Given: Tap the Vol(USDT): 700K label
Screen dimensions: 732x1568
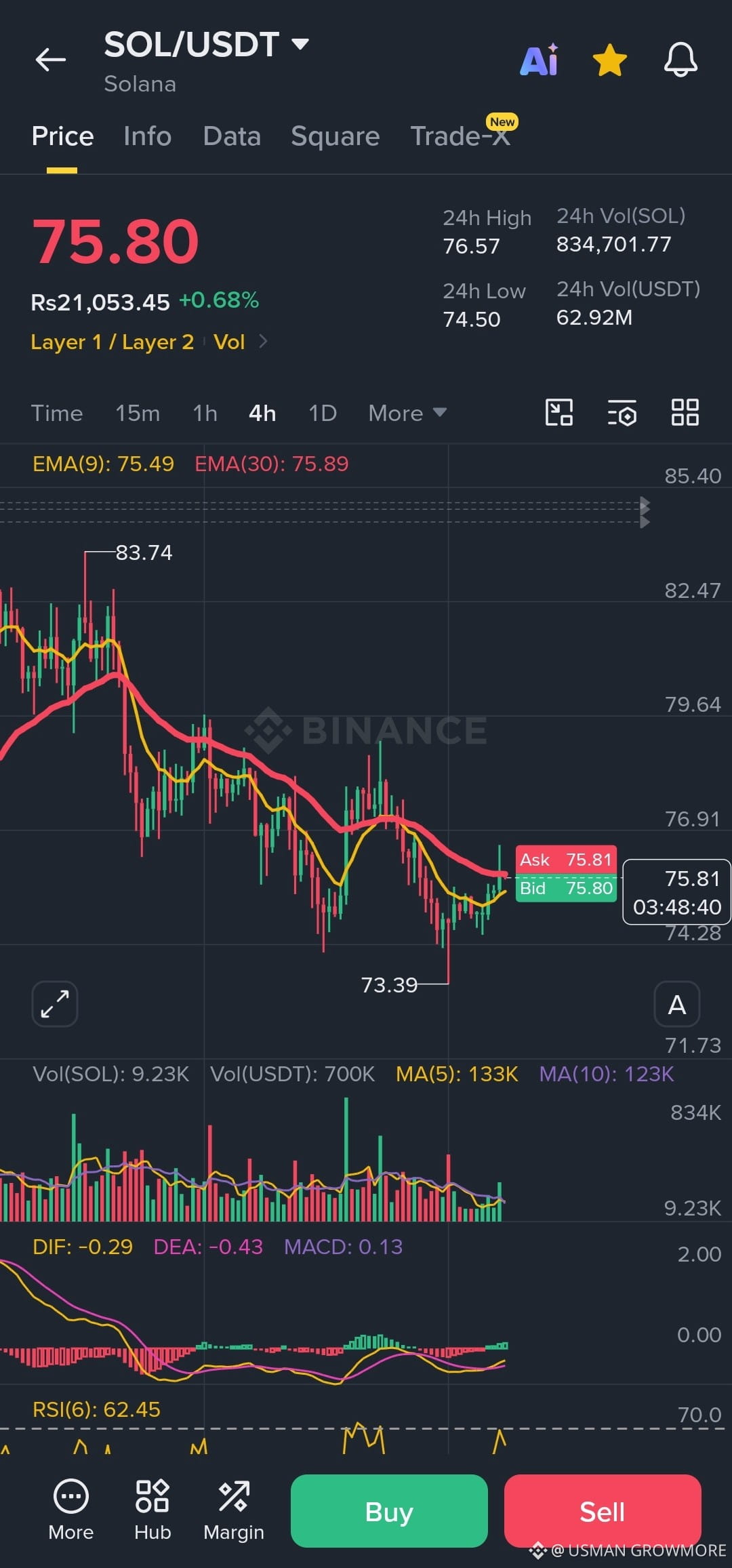Looking at the screenshot, I should tap(292, 1074).
